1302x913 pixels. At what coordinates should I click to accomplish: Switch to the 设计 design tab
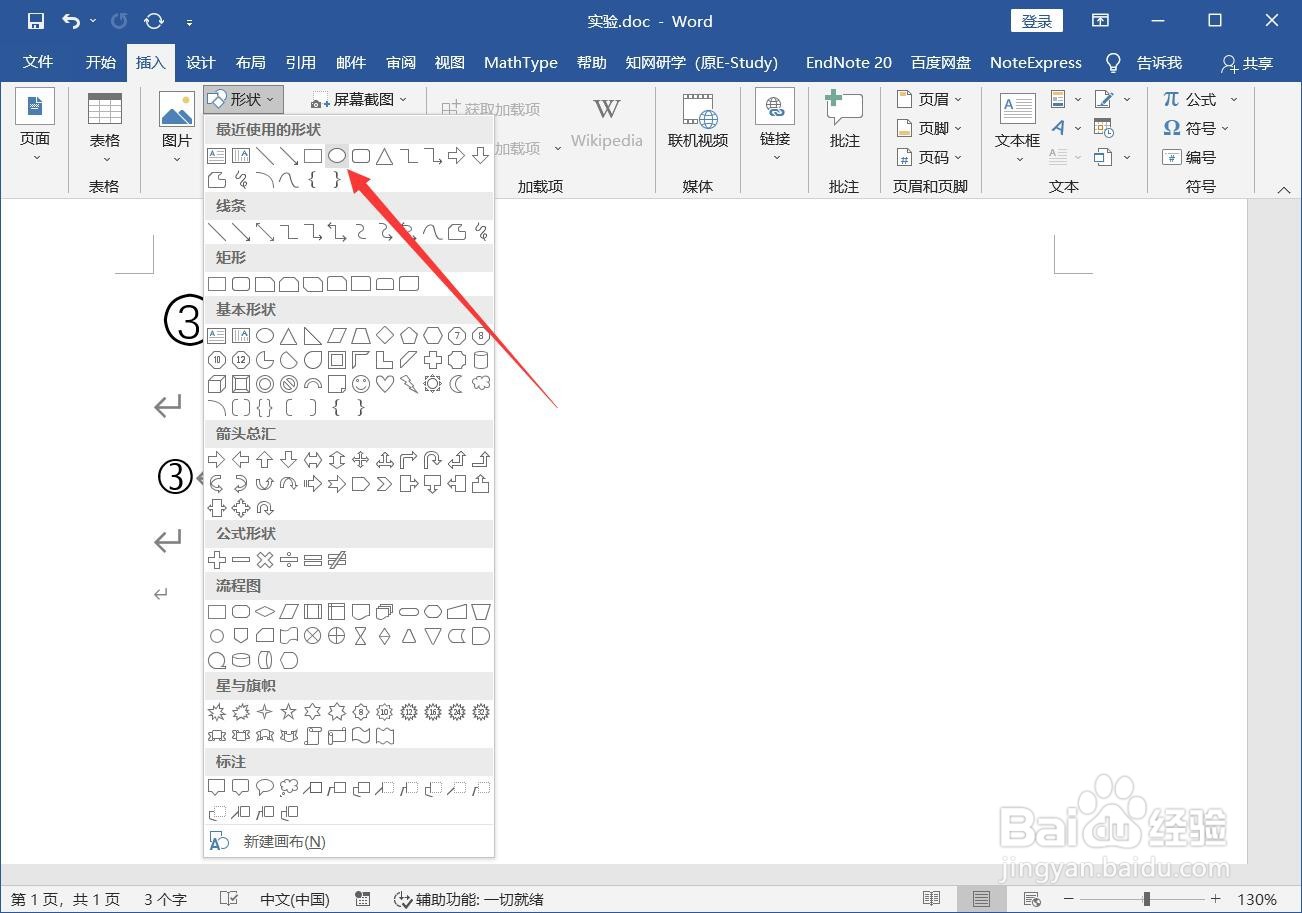tap(201, 62)
